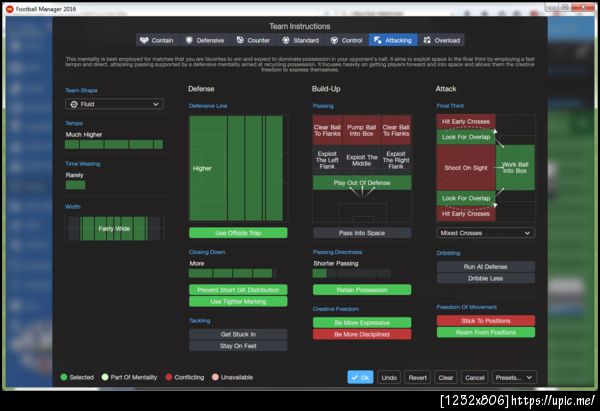The image size is (600, 411).
Task: Select top Hit Early Crosses
Action: (x=466, y=122)
